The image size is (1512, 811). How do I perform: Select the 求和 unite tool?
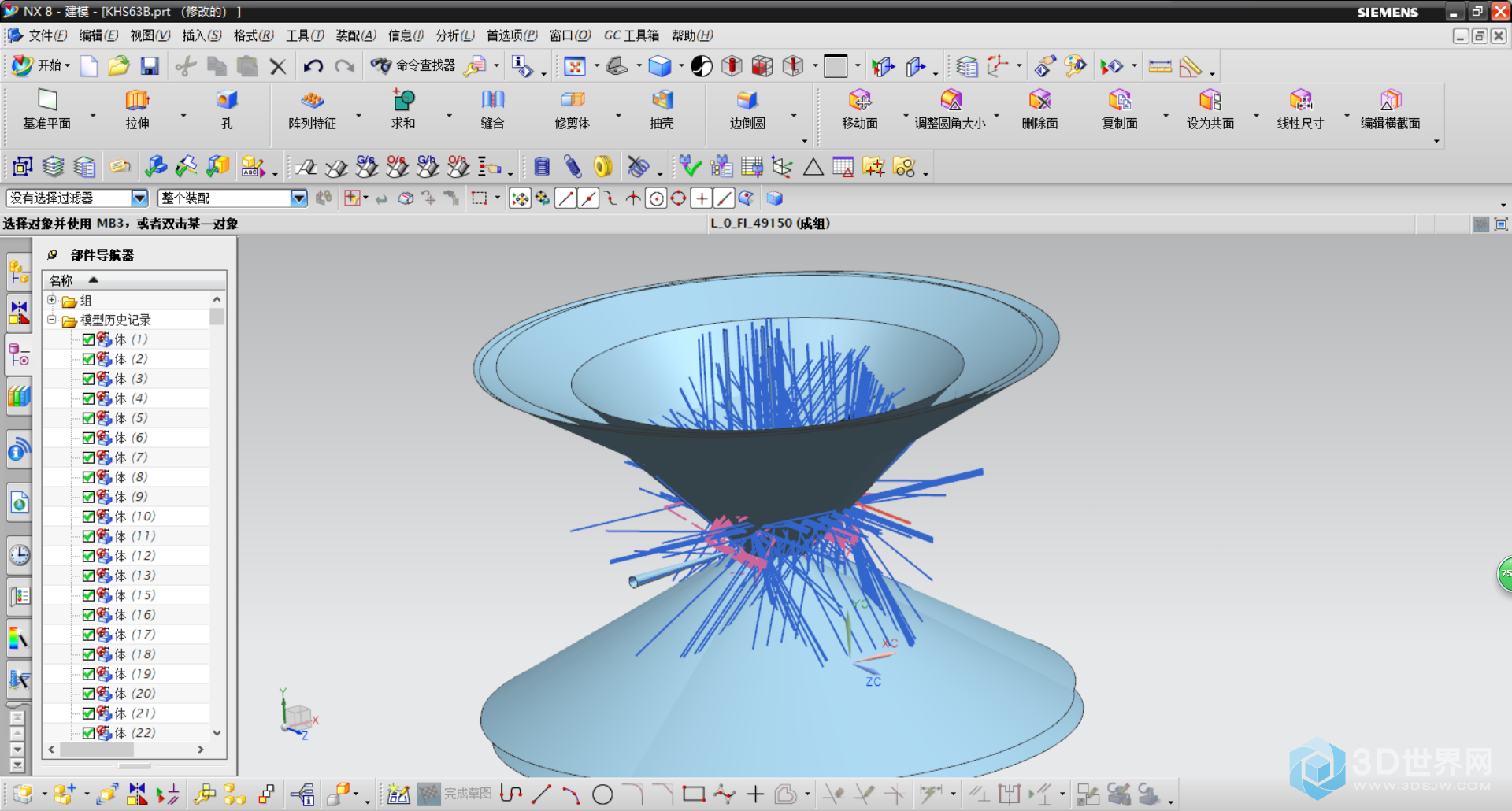(403, 109)
